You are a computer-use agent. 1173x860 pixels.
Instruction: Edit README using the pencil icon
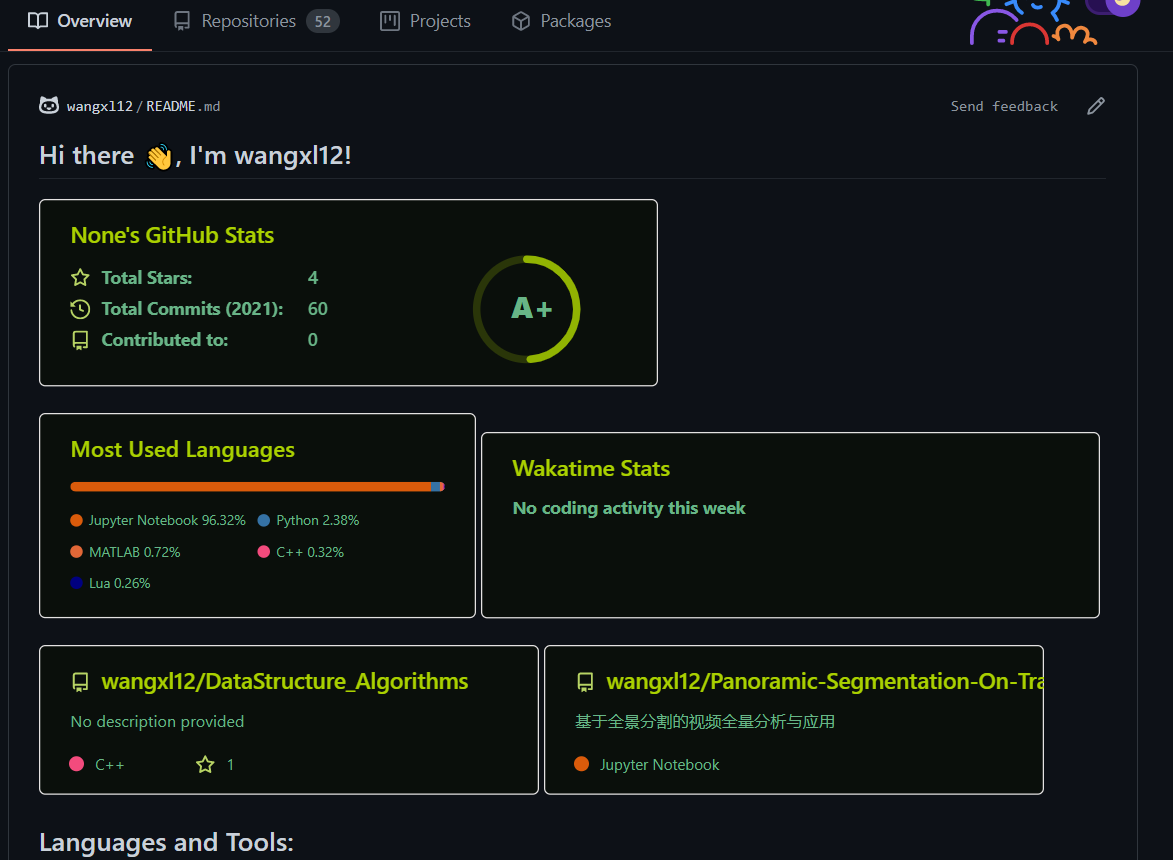point(1096,106)
